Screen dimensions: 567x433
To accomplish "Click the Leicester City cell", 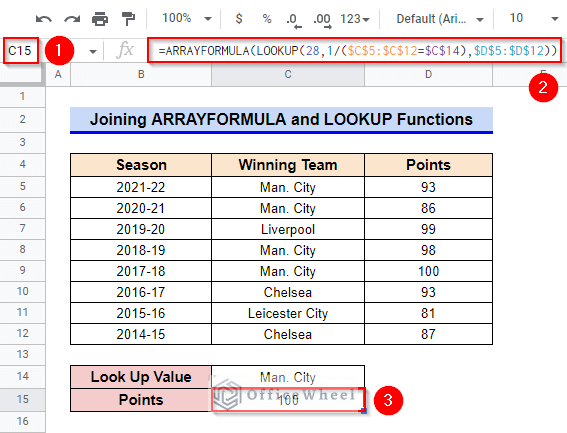I will (288, 313).
